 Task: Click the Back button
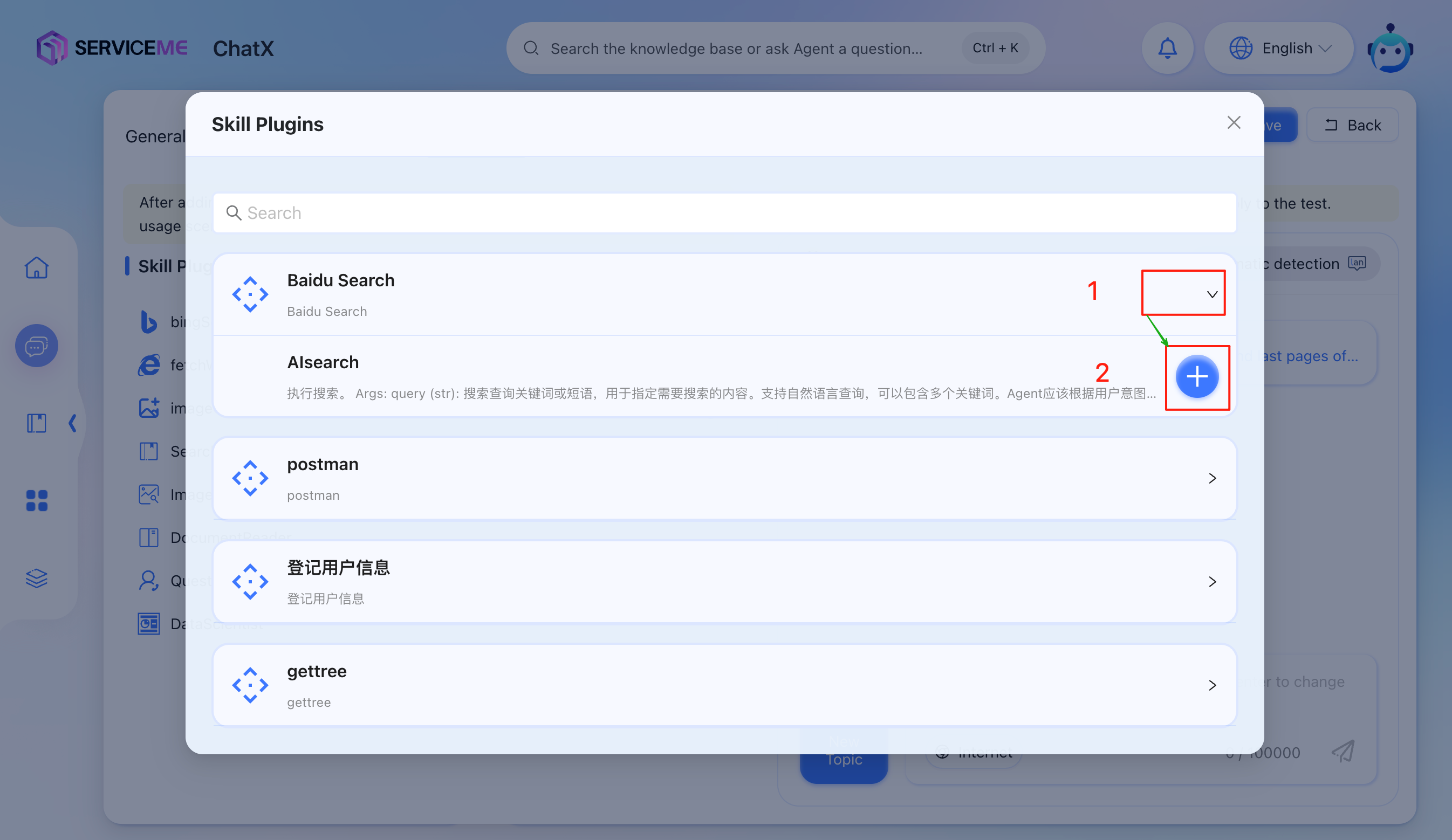pos(1352,125)
